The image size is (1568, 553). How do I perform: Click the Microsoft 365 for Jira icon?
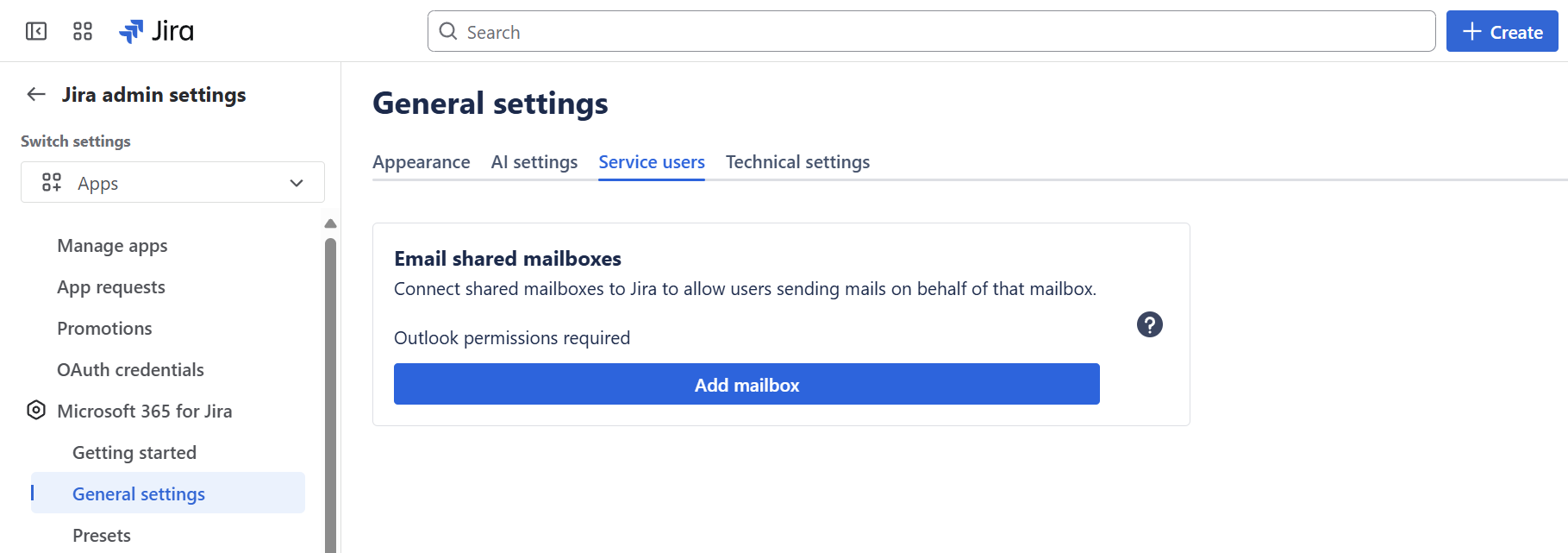[x=36, y=411]
